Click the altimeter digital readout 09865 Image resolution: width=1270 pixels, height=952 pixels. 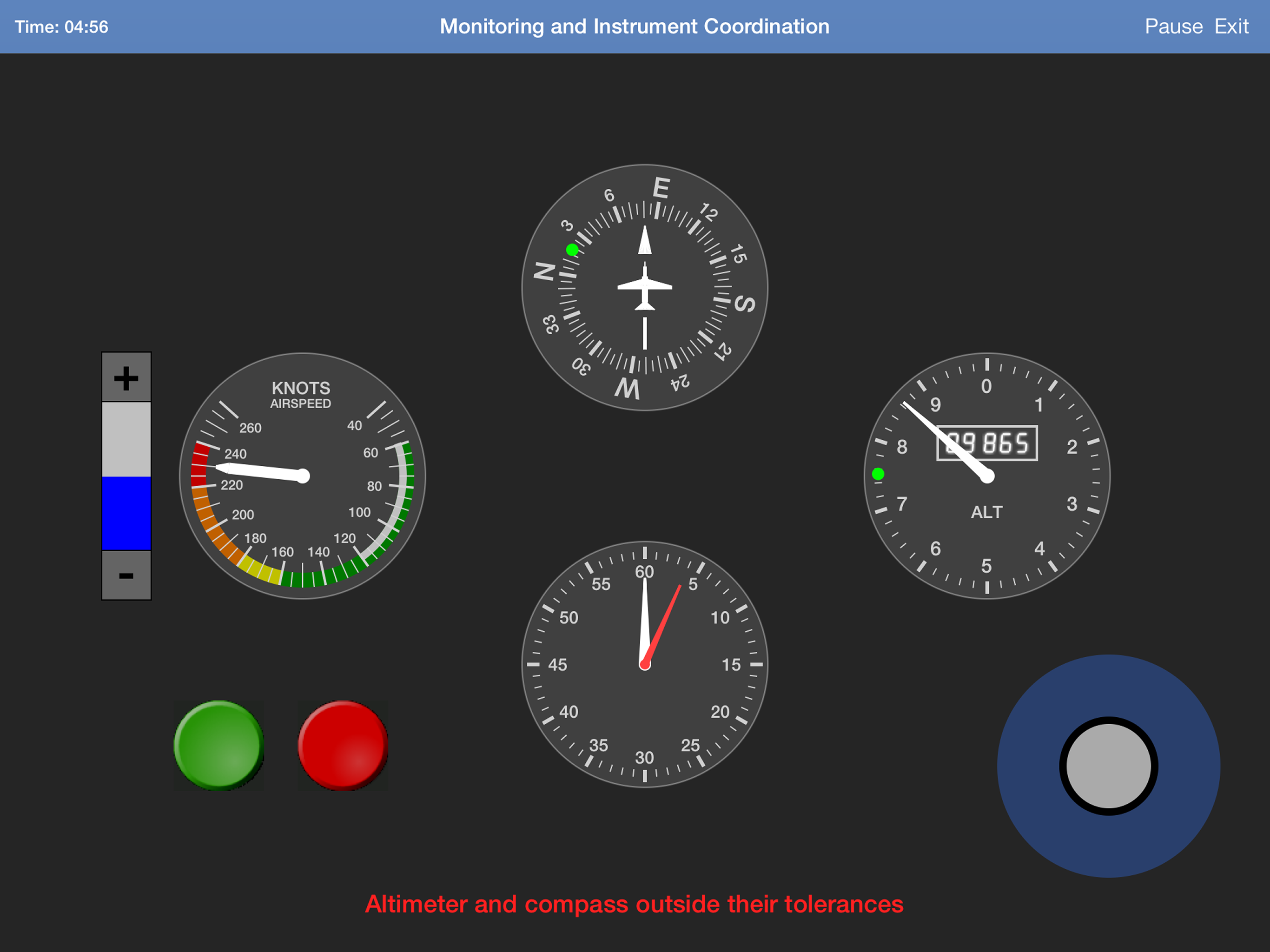pos(987,443)
